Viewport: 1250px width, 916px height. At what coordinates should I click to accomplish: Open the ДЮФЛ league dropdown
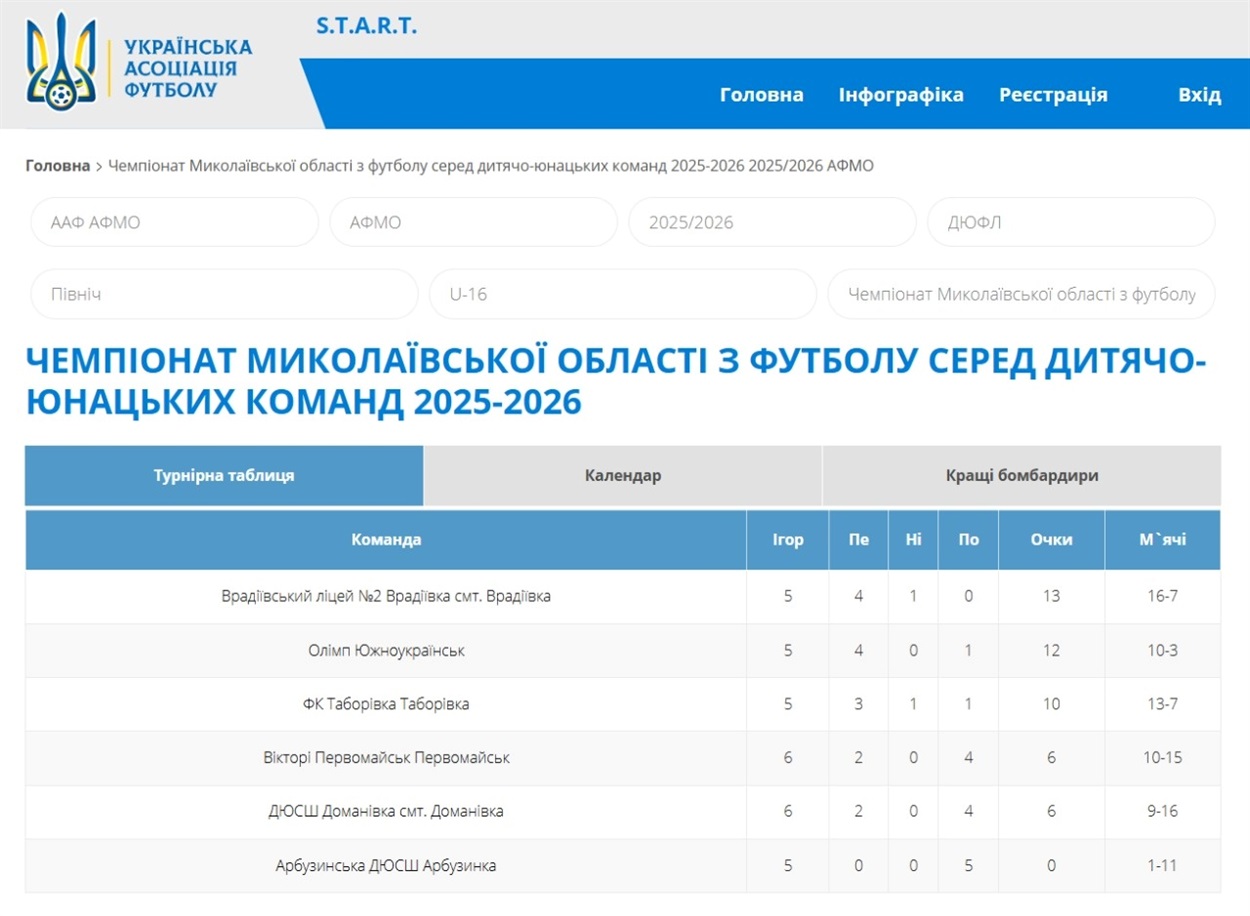[1071, 222]
